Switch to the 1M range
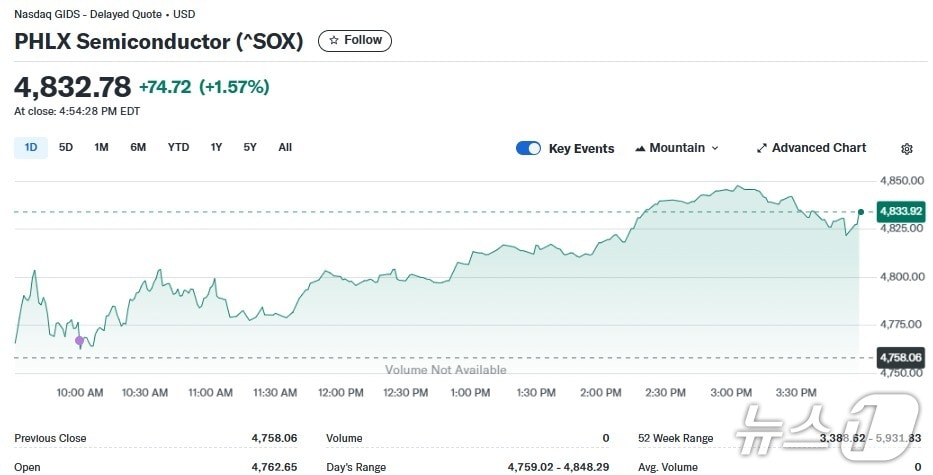Image resolution: width=933 pixels, height=475 pixels. pos(102,148)
